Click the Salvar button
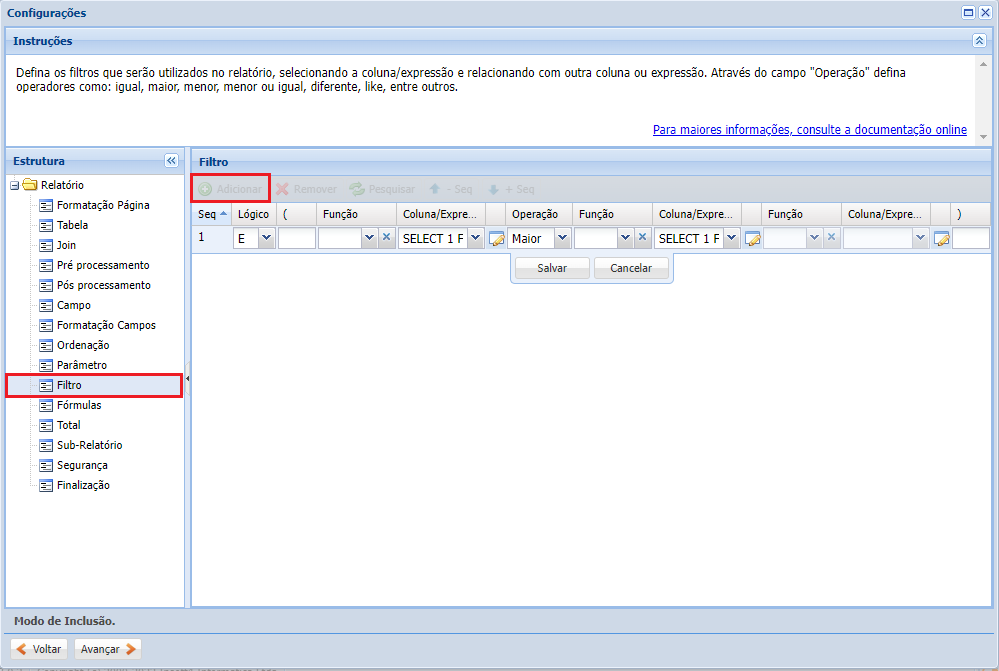The image size is (999, 671). tap(551, 268)
